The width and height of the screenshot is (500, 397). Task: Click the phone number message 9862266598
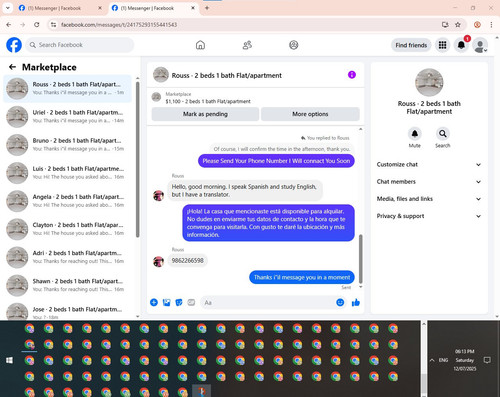coord(187,260)
